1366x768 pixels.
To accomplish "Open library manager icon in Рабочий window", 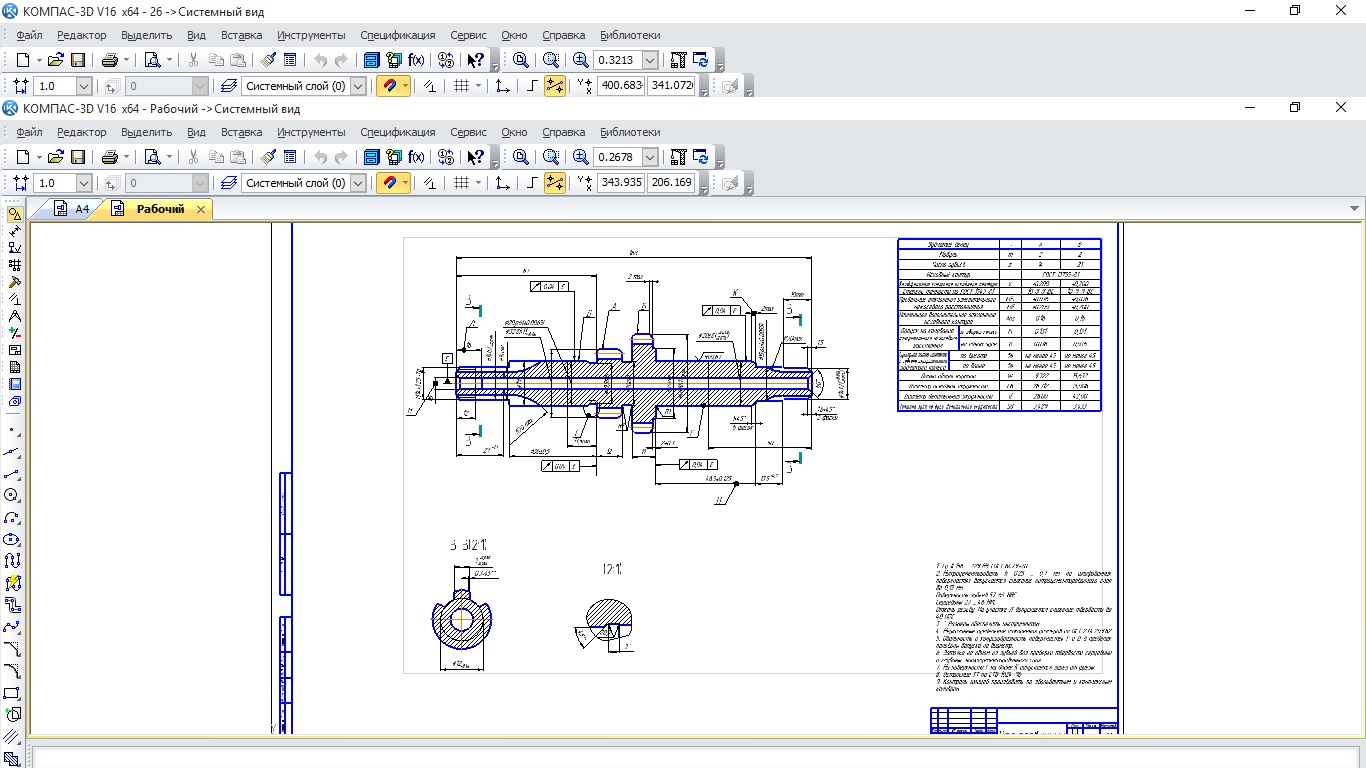I will pos(371,157).
